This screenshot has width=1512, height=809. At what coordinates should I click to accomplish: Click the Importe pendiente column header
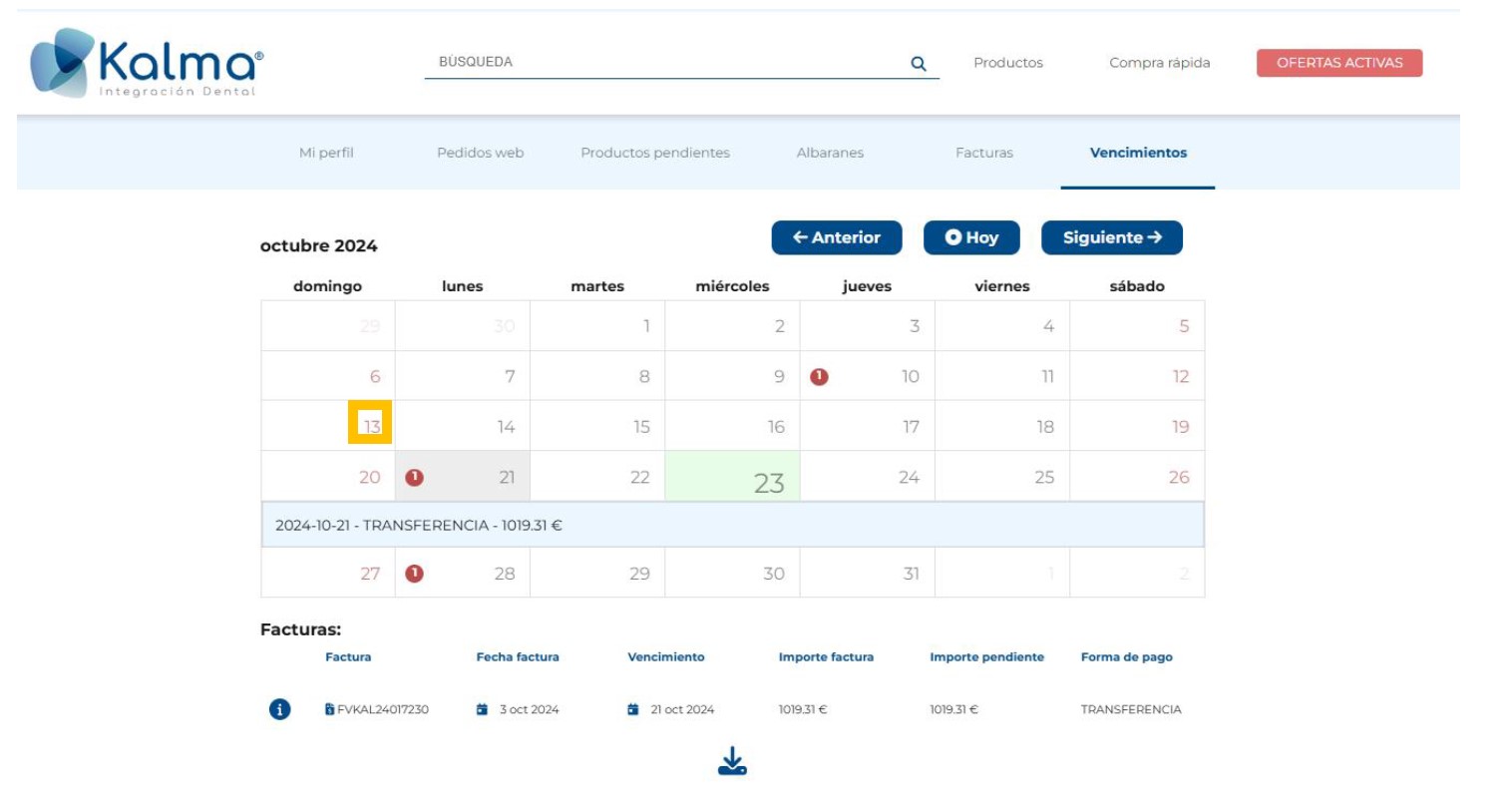pyautogui.click(x=987, y=656)
